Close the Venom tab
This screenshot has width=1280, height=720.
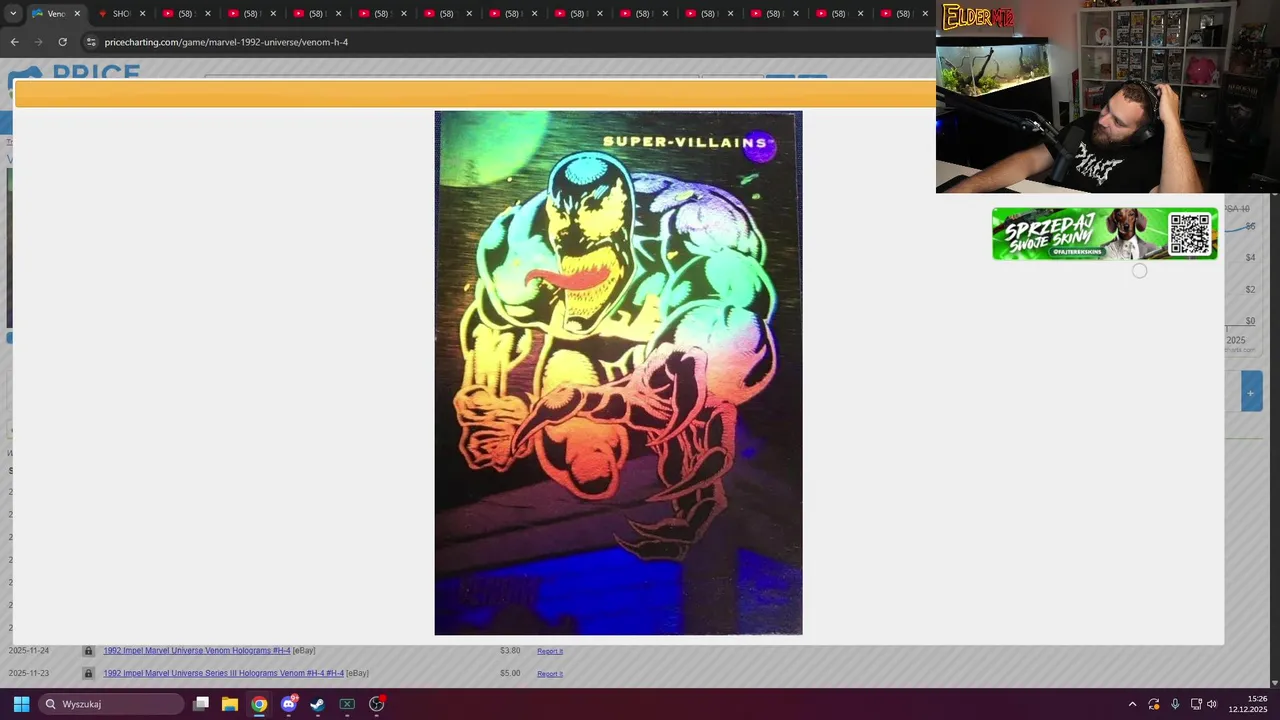pos(77,14)
